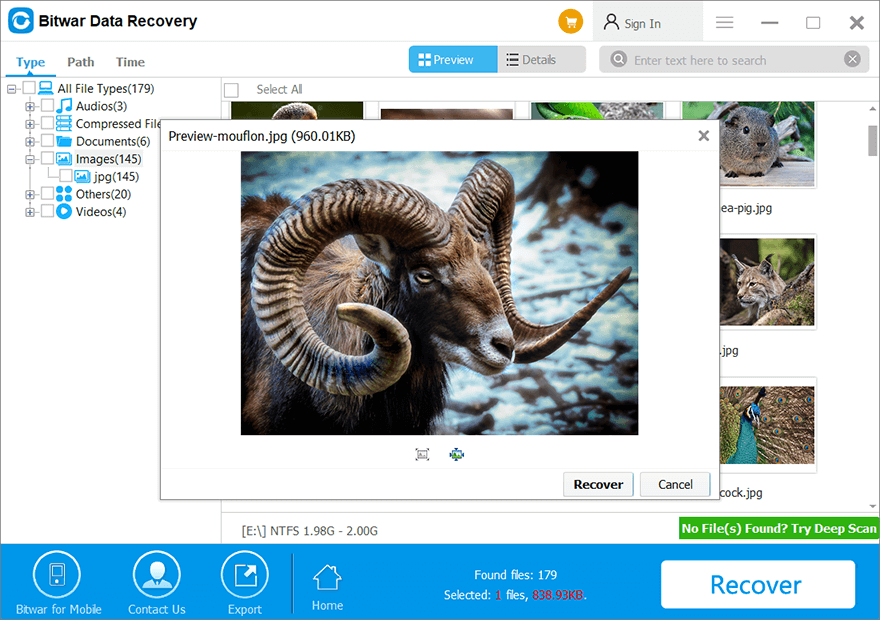Expand the Documents(6) tree node
Screen dimensions: 880x620
[30, 142]
